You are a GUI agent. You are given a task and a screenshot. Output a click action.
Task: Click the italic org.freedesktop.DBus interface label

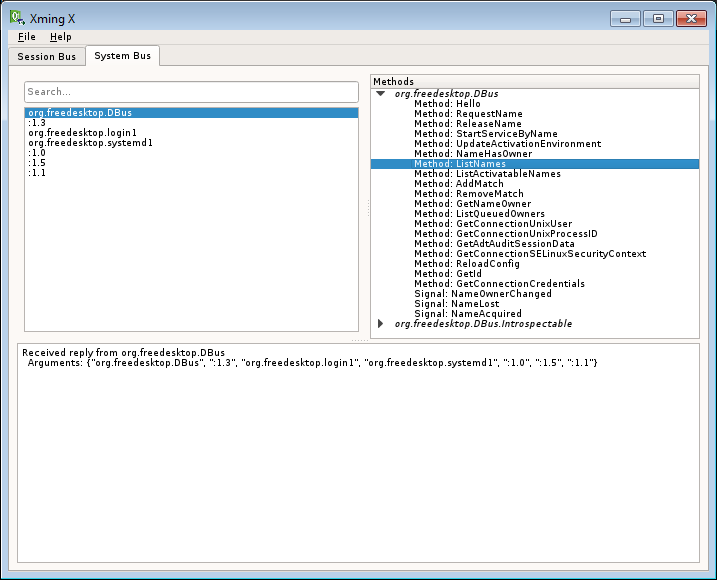446,94
